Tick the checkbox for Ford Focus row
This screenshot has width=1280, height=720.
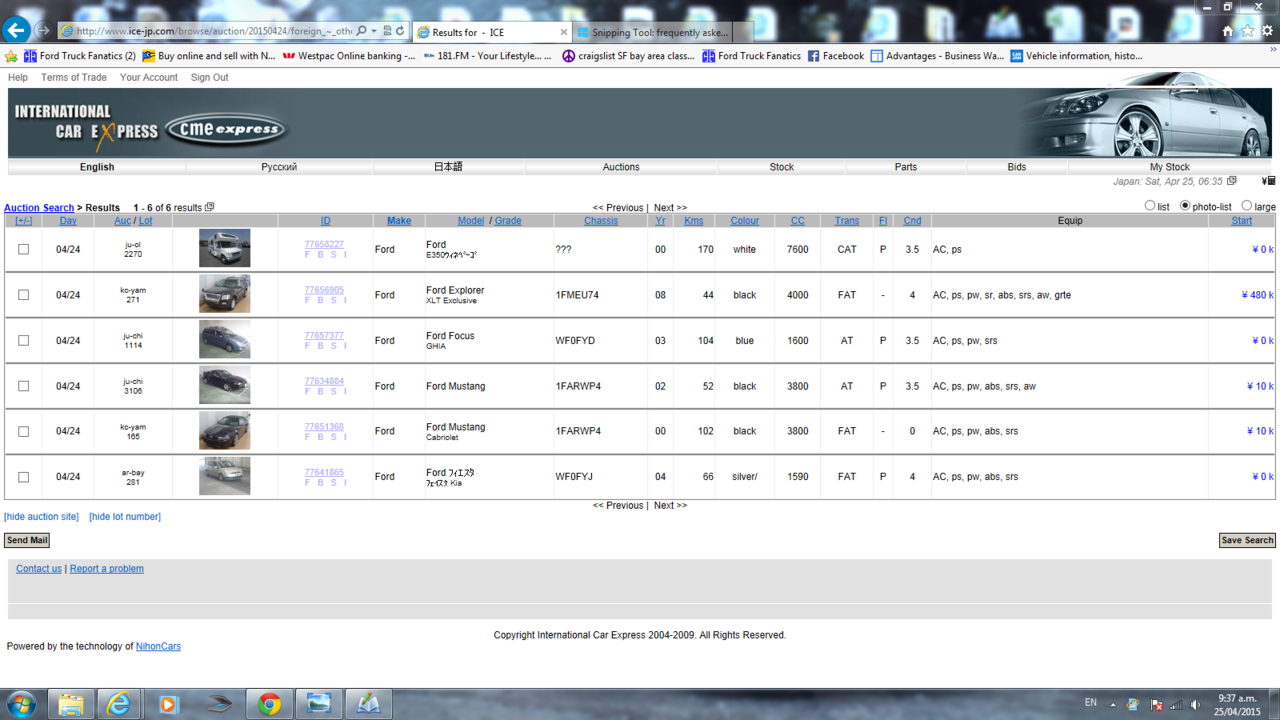pyautogui.click(x=23, y=340)
